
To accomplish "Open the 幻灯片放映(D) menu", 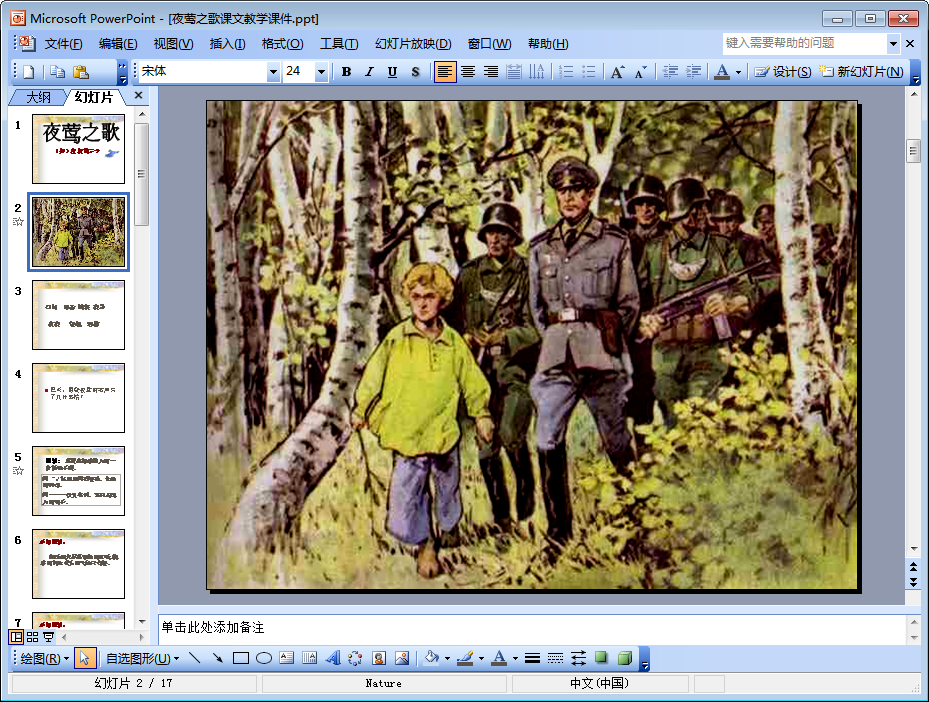I will (413, 44).
